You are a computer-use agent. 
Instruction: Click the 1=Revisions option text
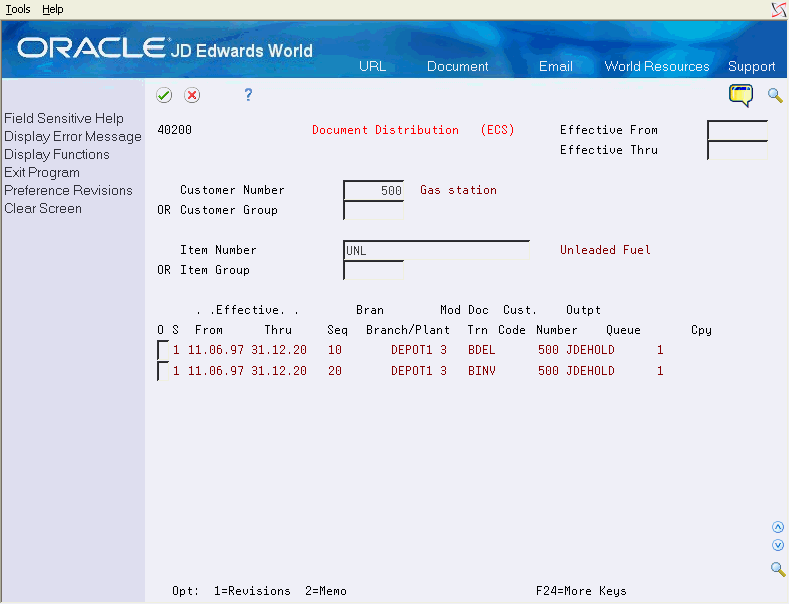point(252,591)
